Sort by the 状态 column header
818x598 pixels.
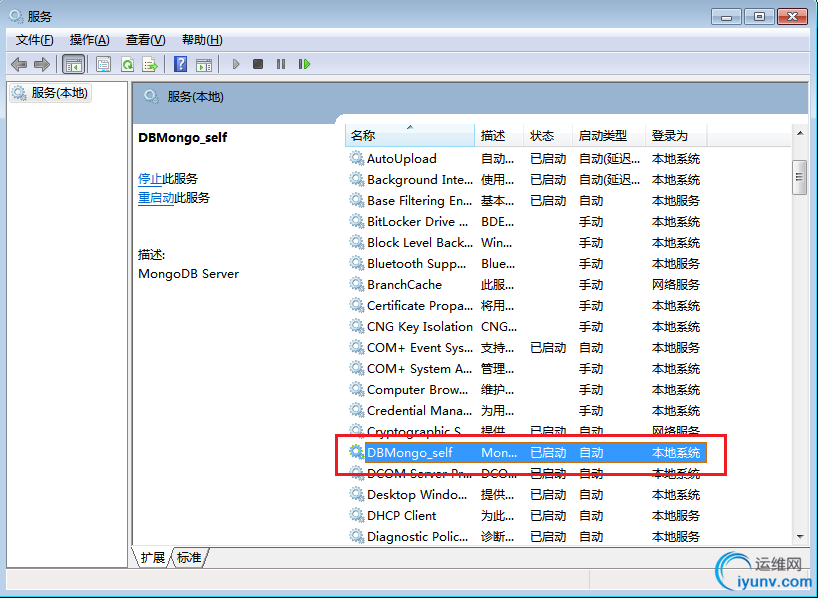(548, 136)
